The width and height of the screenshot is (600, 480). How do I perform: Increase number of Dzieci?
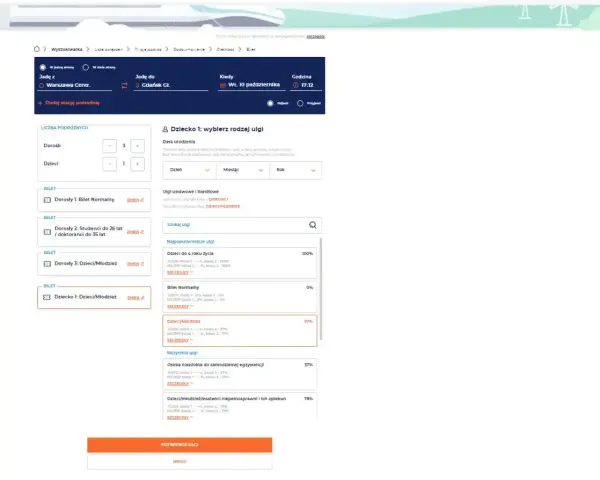pyautogui.click(x=137, y=164)
